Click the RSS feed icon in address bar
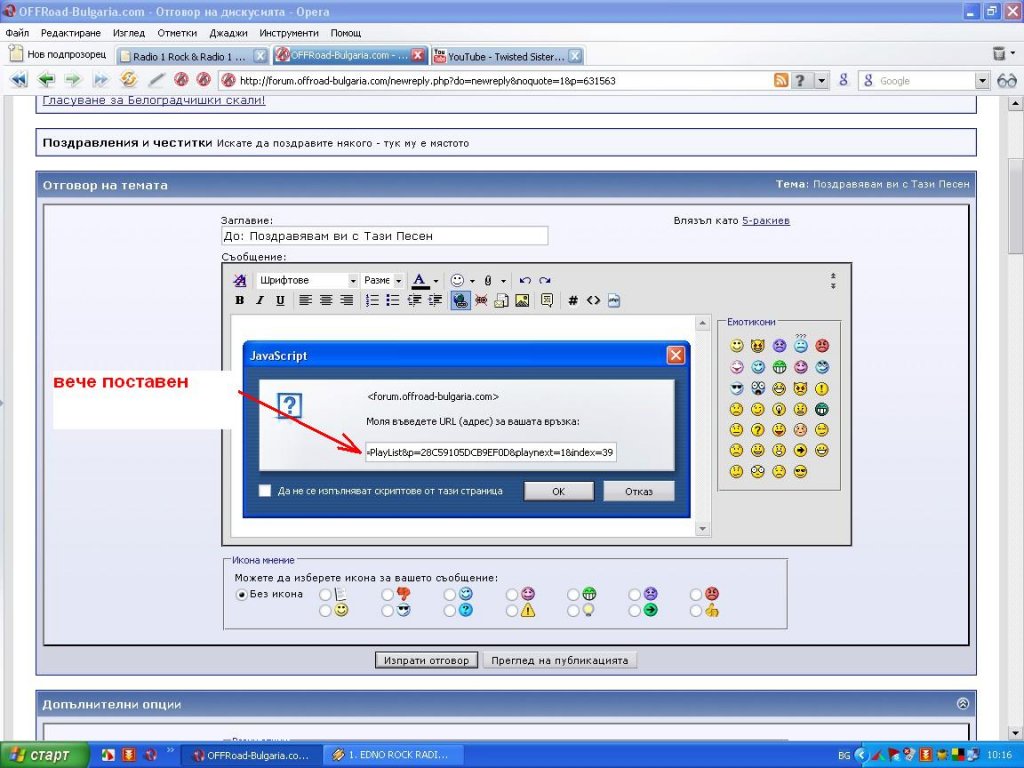Viewport: 1024px width, 768px height. click(781, 80)
